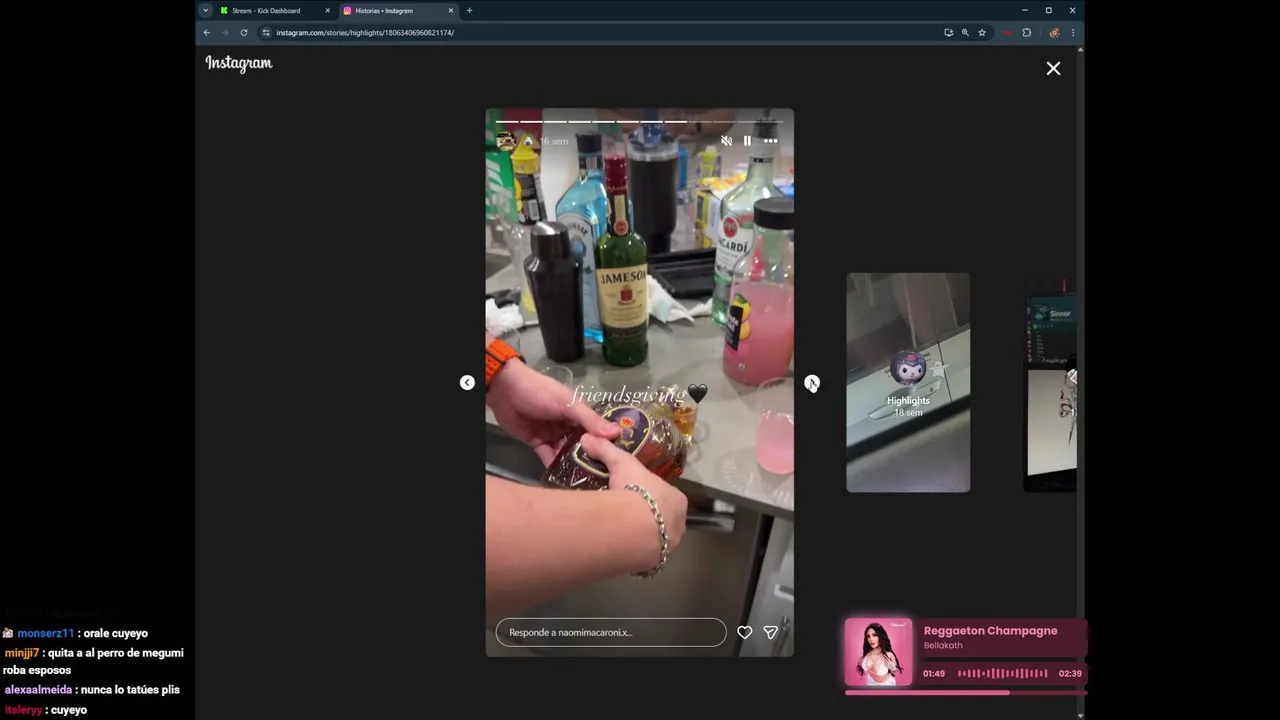View site information icon in address bar

pos(266,33)
